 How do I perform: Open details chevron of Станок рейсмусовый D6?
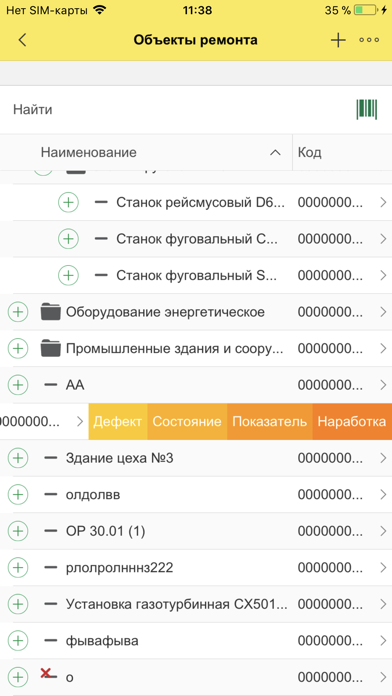pos(384,202)
